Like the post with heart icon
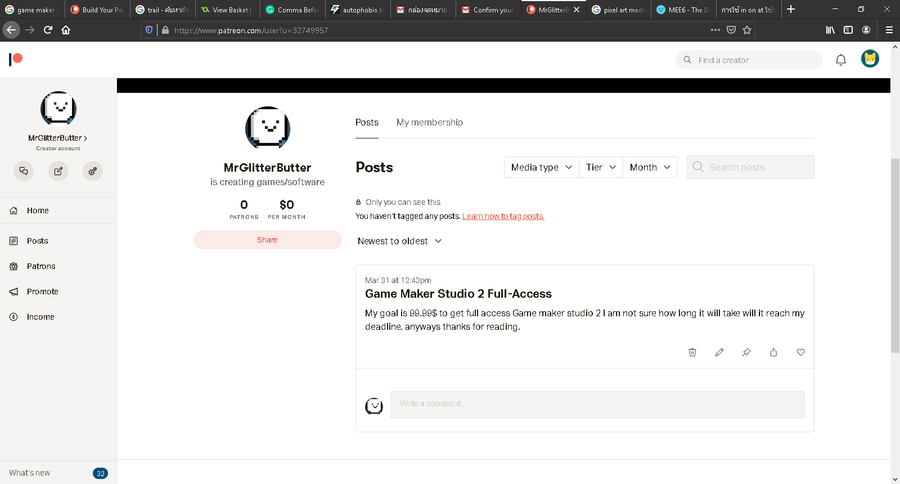The image size is (900, 484). [800, 352]
